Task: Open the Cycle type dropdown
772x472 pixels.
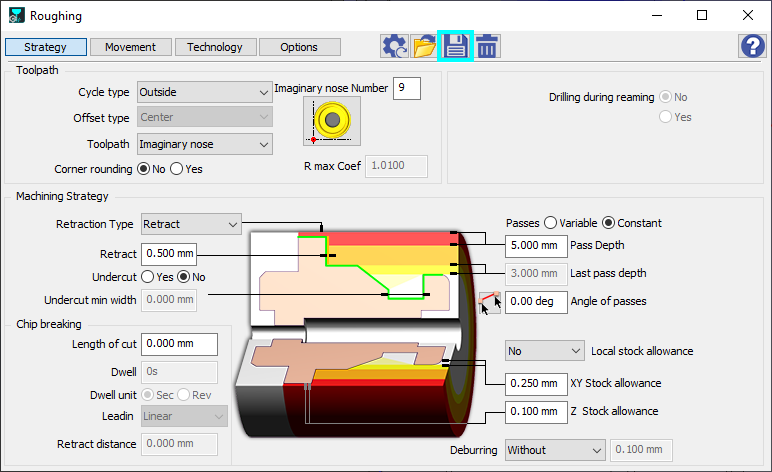Action: [x=204, y=92]
